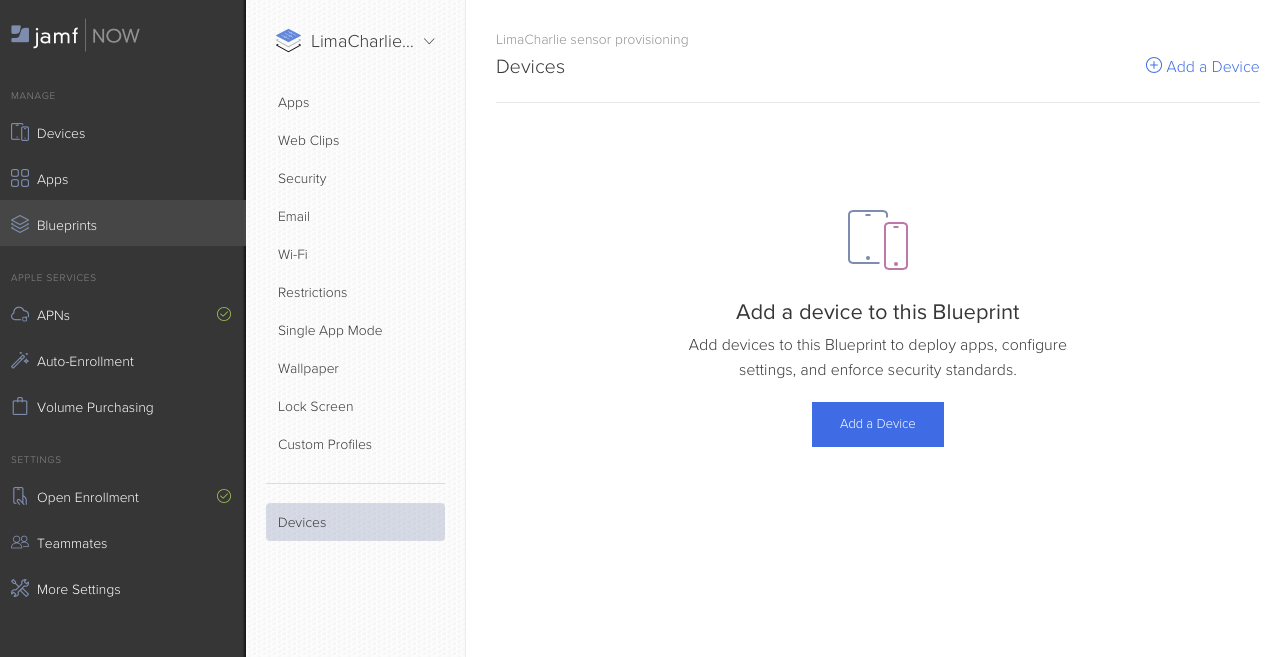Click the More Settings tools icon

click(x=20, y=589)
